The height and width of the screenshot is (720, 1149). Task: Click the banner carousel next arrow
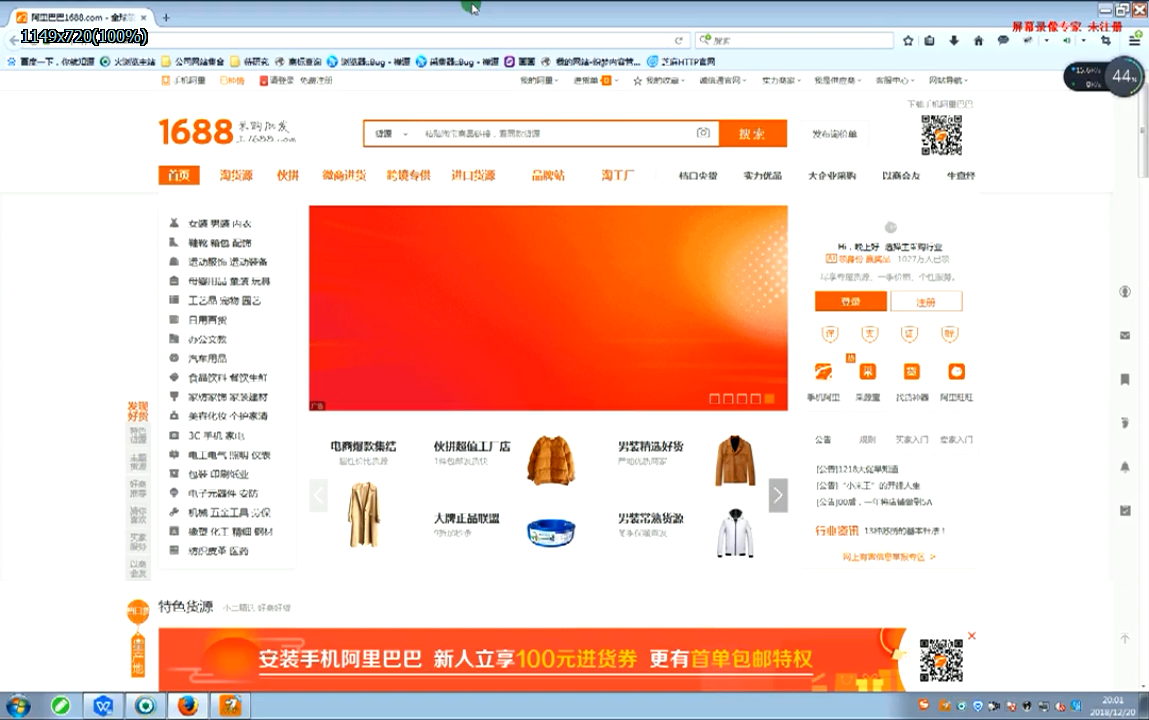point(778,495)
